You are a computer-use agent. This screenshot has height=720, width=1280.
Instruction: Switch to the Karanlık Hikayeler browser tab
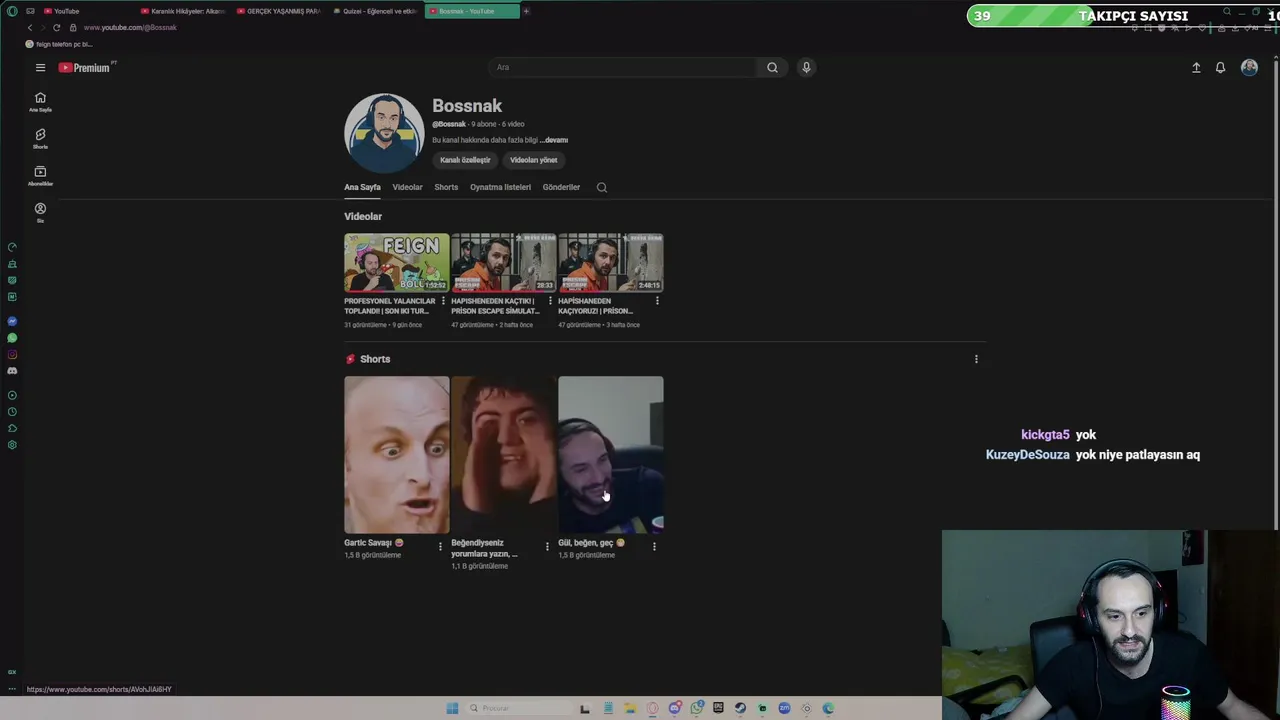click(182, 11)
